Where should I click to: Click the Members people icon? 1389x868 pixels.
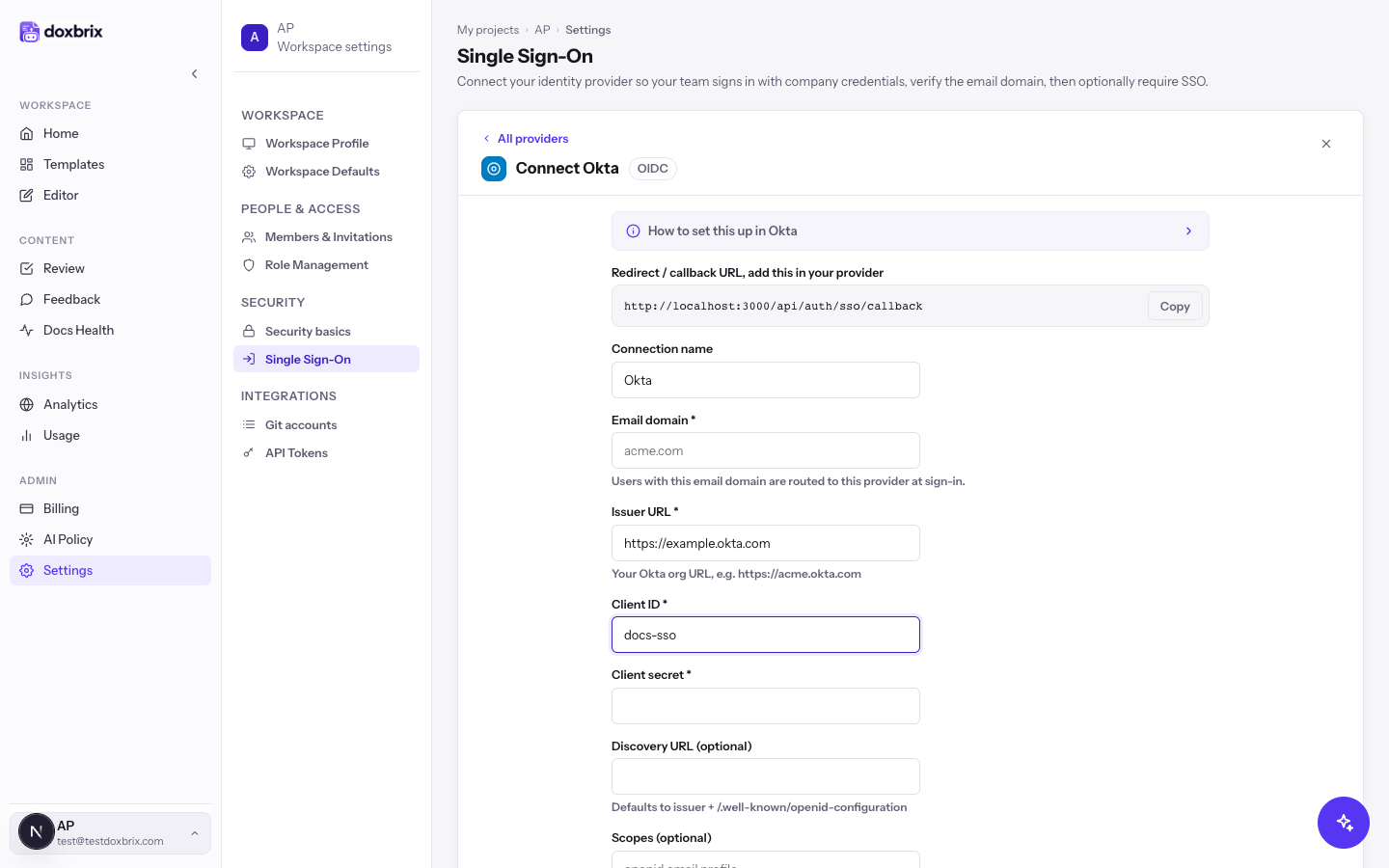[x=249, y=236]
